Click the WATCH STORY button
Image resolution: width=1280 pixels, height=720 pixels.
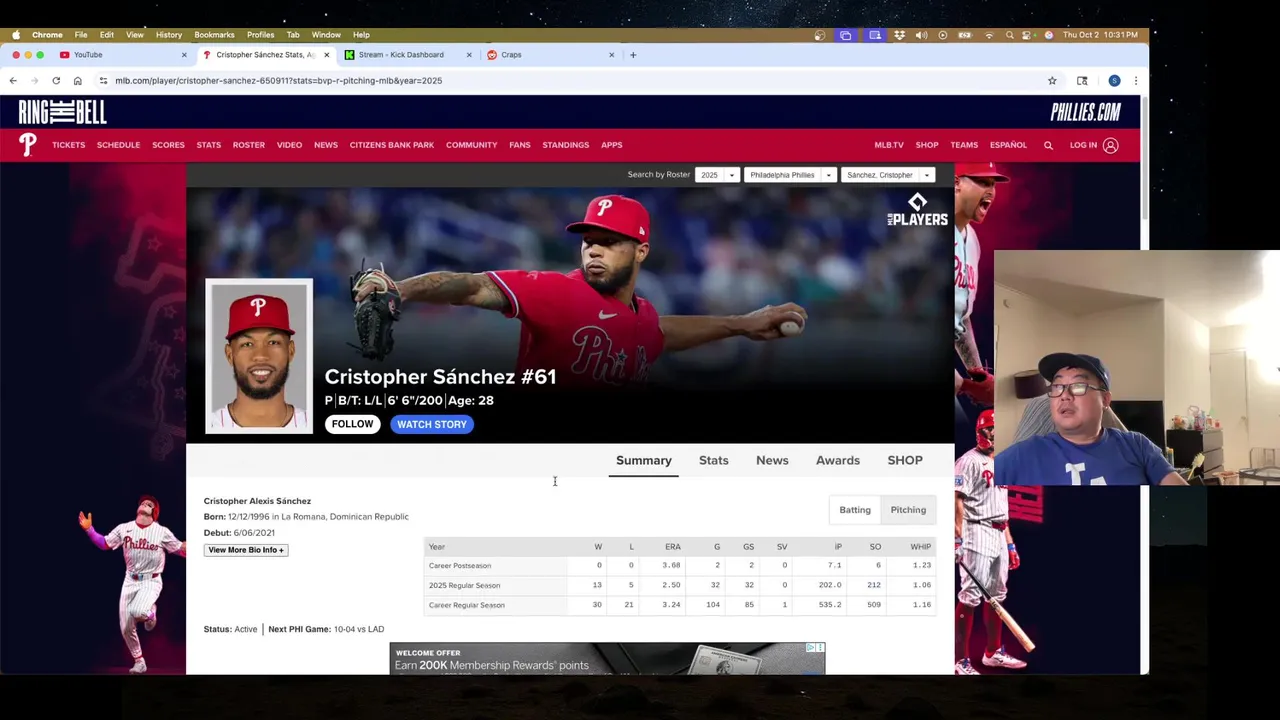click(x=432, y=424)
